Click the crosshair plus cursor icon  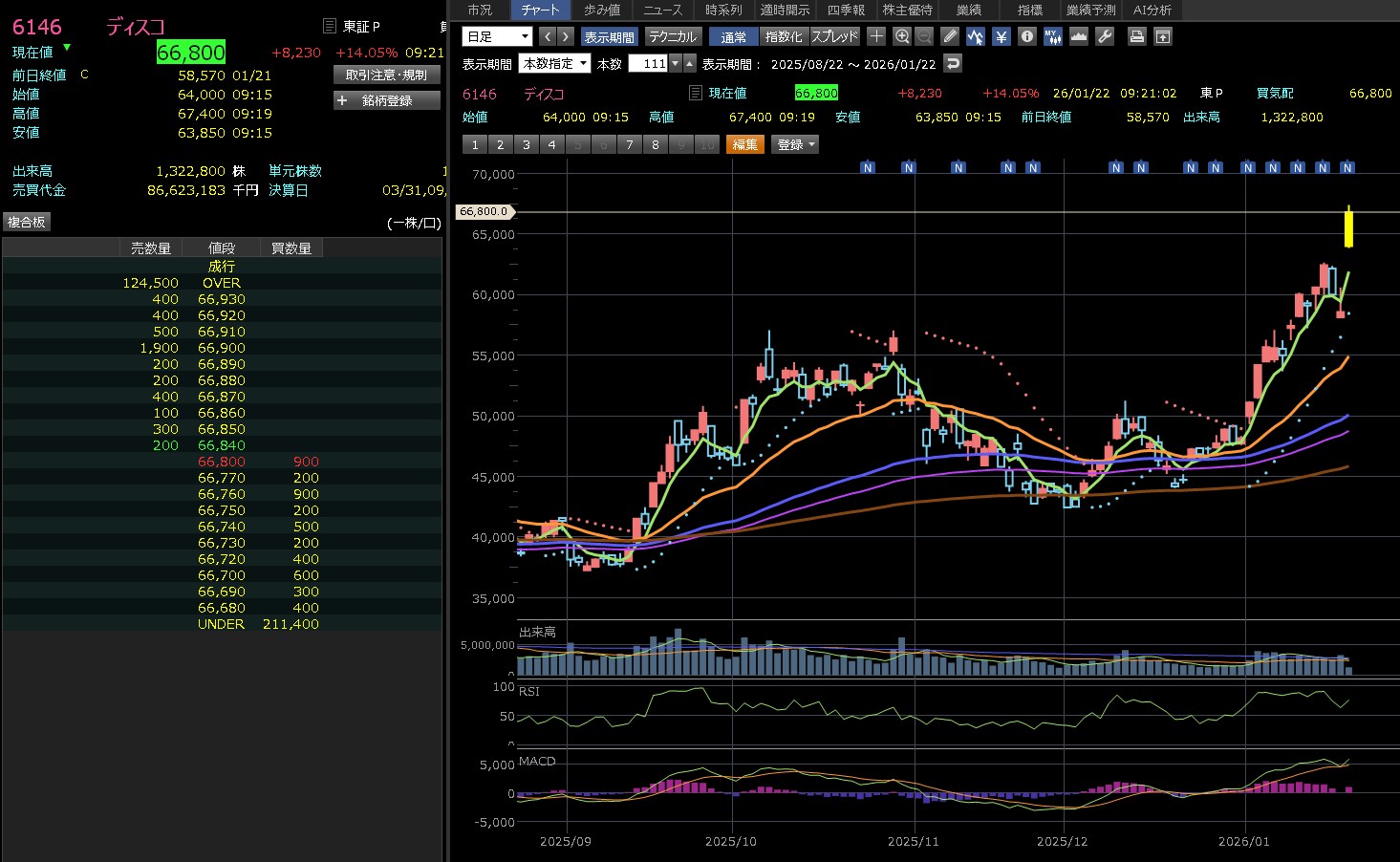pyautogui.click(x=876, y=36)
